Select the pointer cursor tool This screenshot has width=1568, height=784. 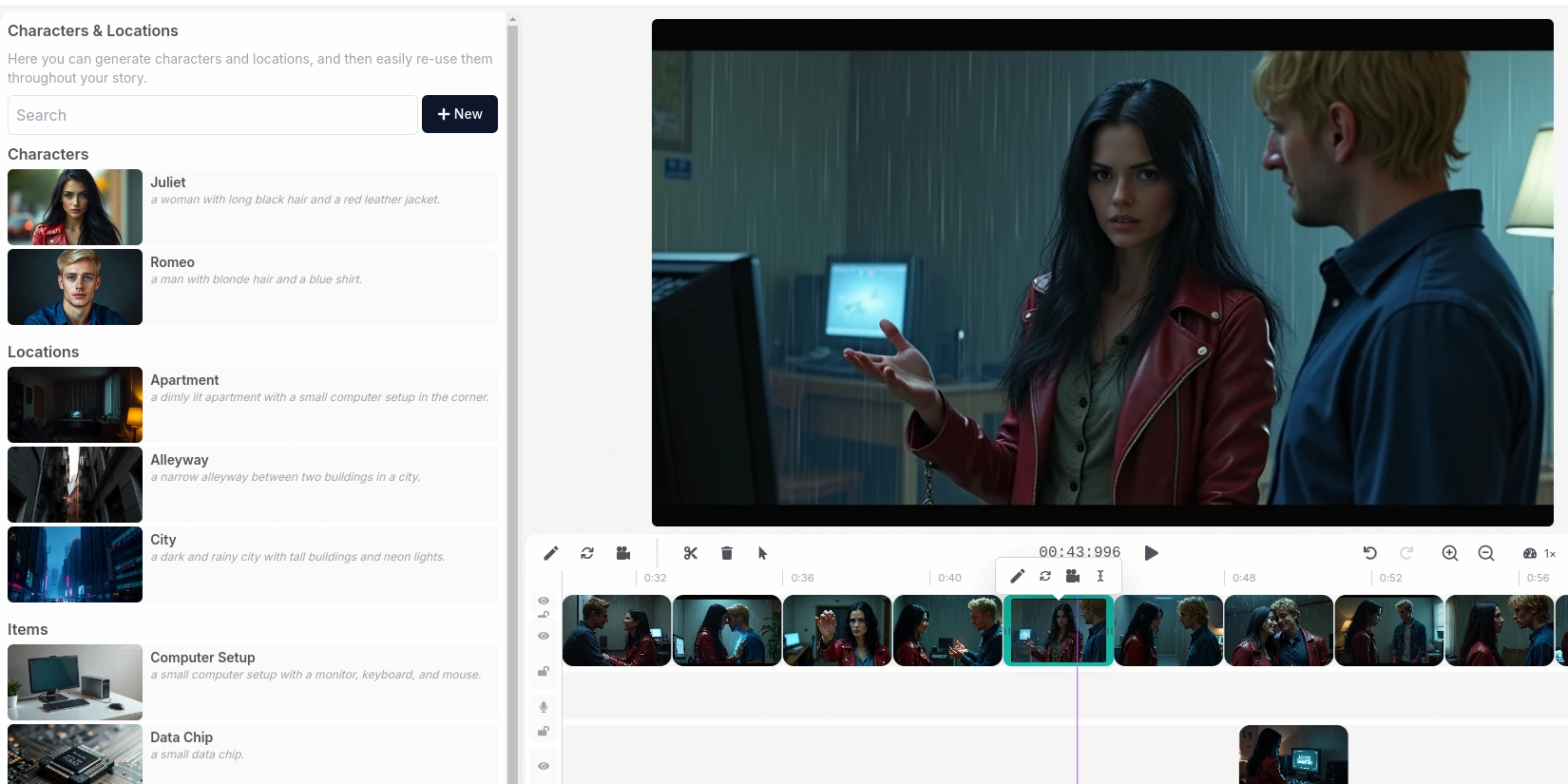(762, 553)
